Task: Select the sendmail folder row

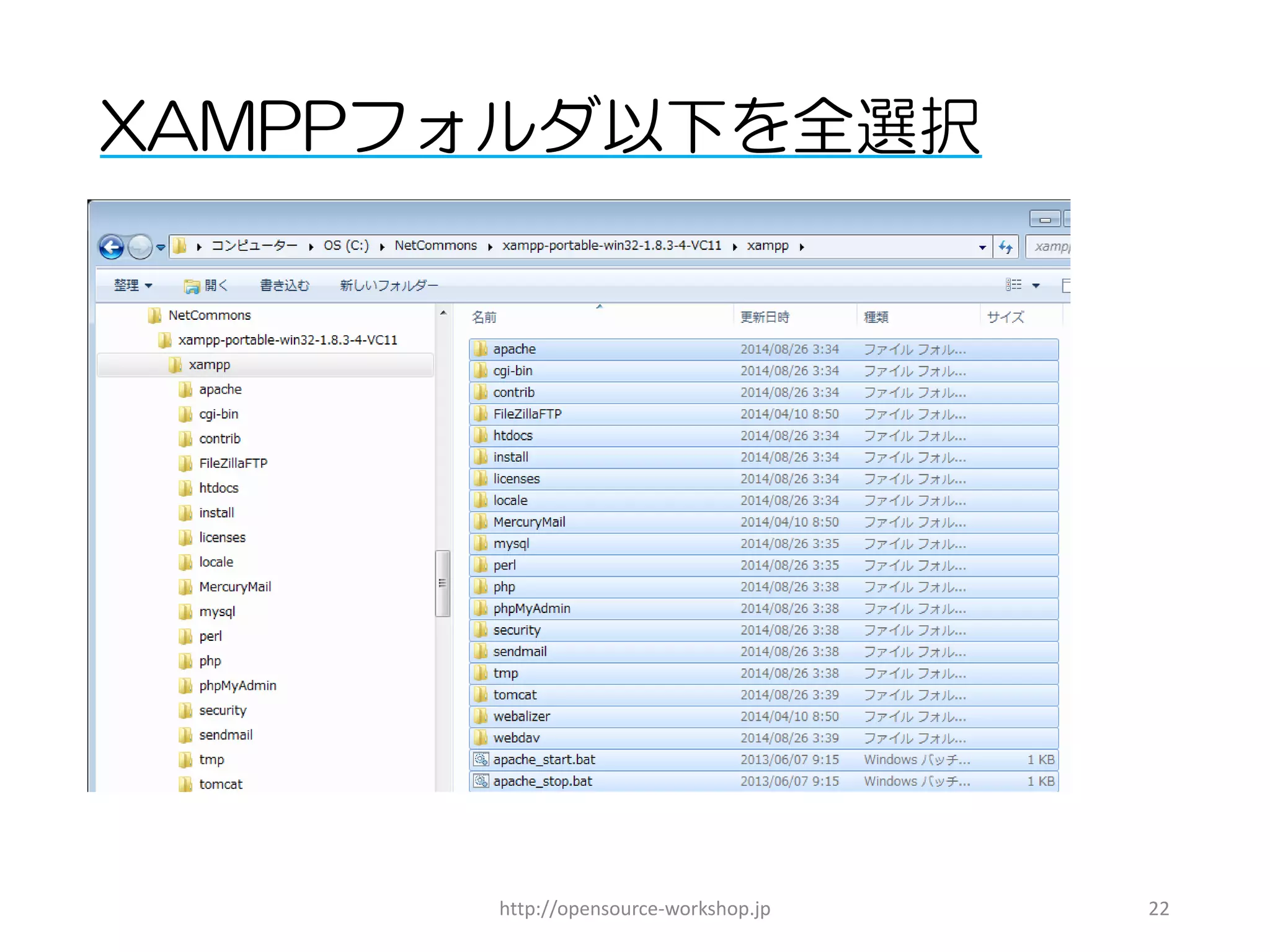Action: click(x=763, y=652)
